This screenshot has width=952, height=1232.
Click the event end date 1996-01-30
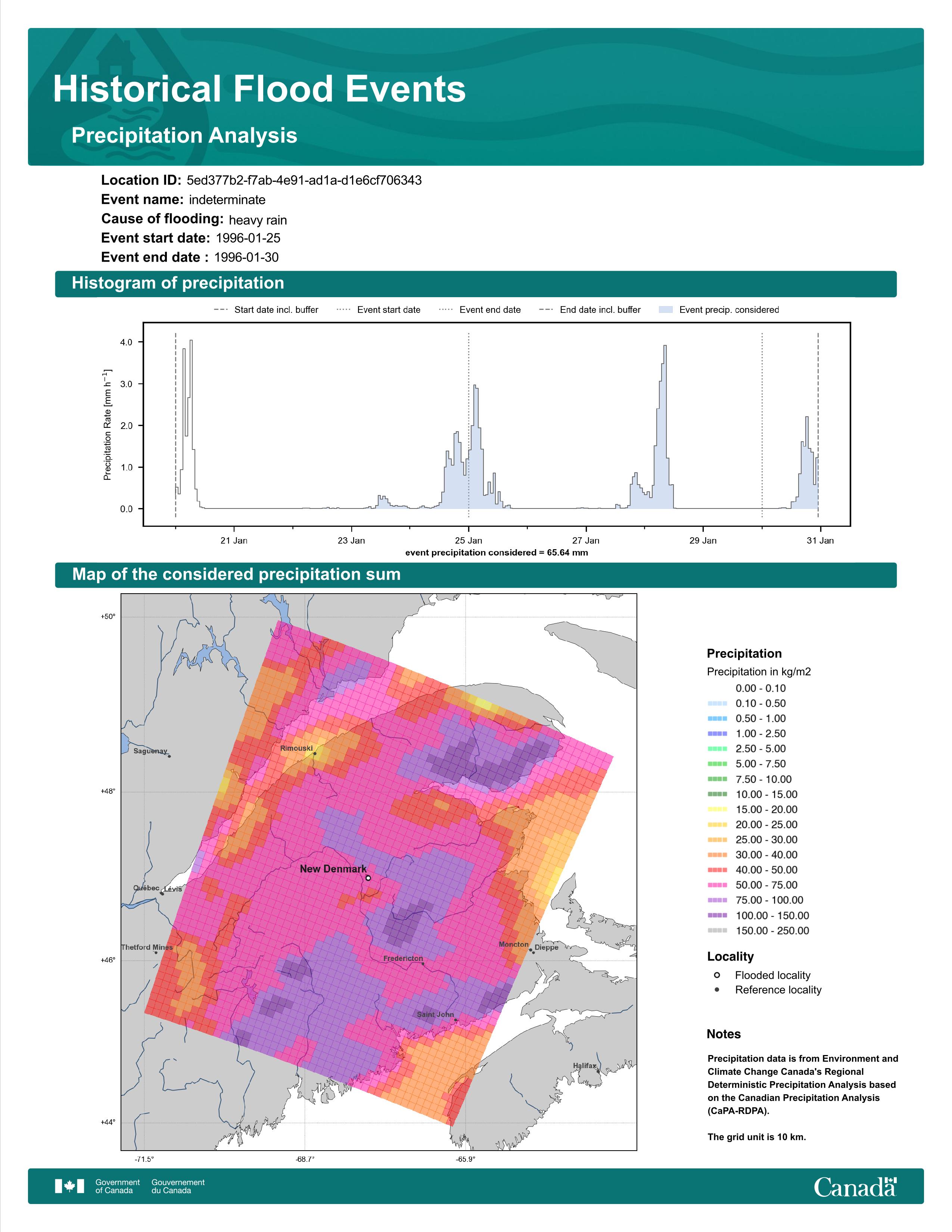246,257
